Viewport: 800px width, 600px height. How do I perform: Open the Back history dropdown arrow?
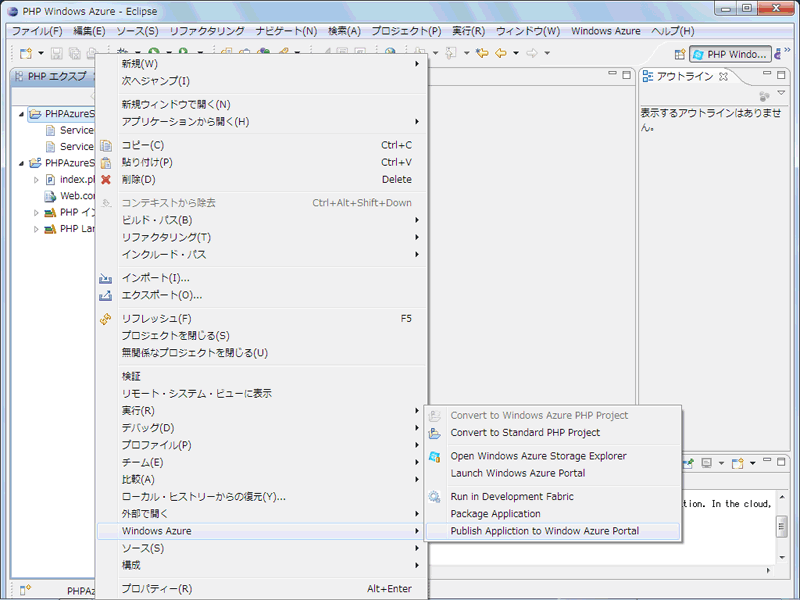click(x=516, y=53)
